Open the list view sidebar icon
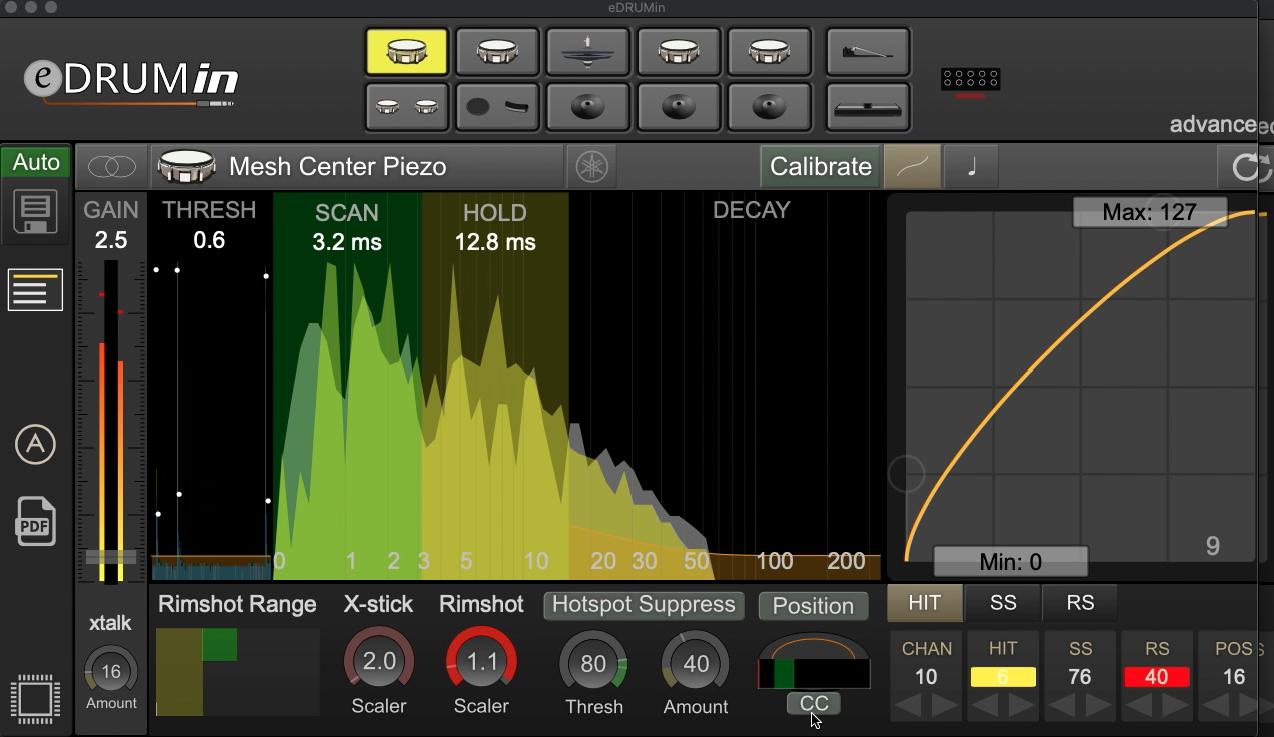This screenshot has height=737, width=1274. click(x=35, y=290)
